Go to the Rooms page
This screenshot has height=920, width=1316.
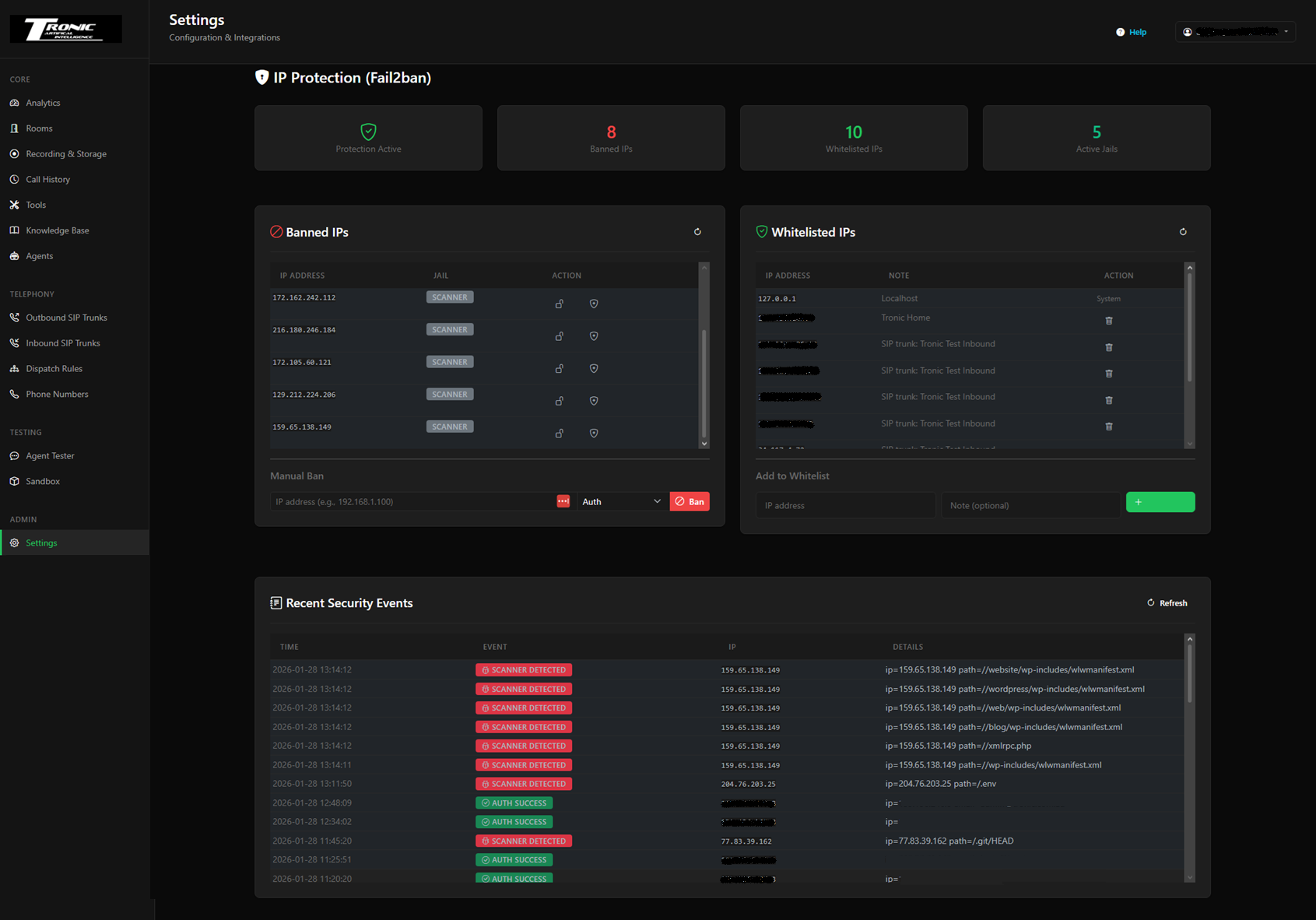click(39, 128)
